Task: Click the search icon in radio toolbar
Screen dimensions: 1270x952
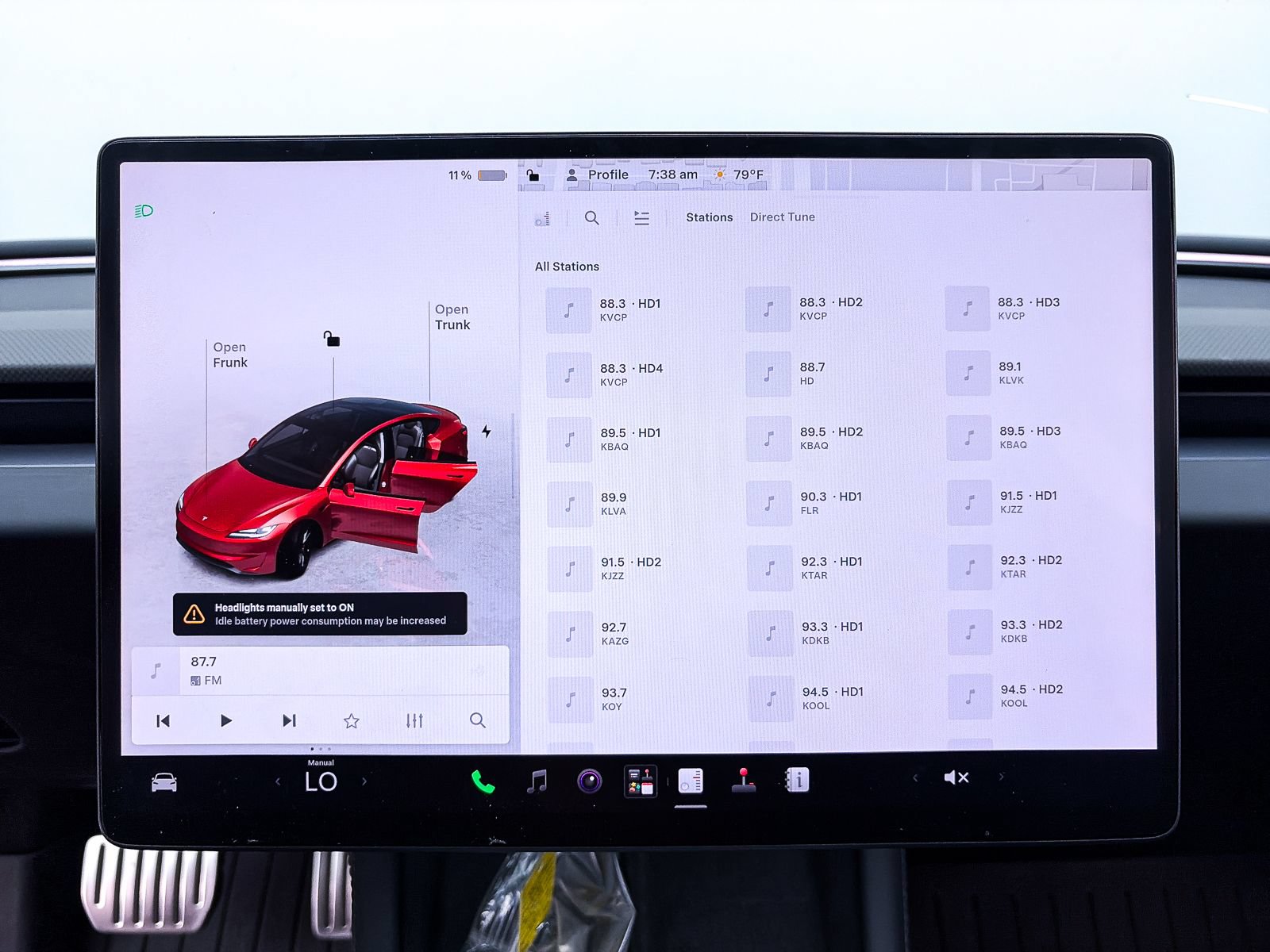Action: [592, 217]
